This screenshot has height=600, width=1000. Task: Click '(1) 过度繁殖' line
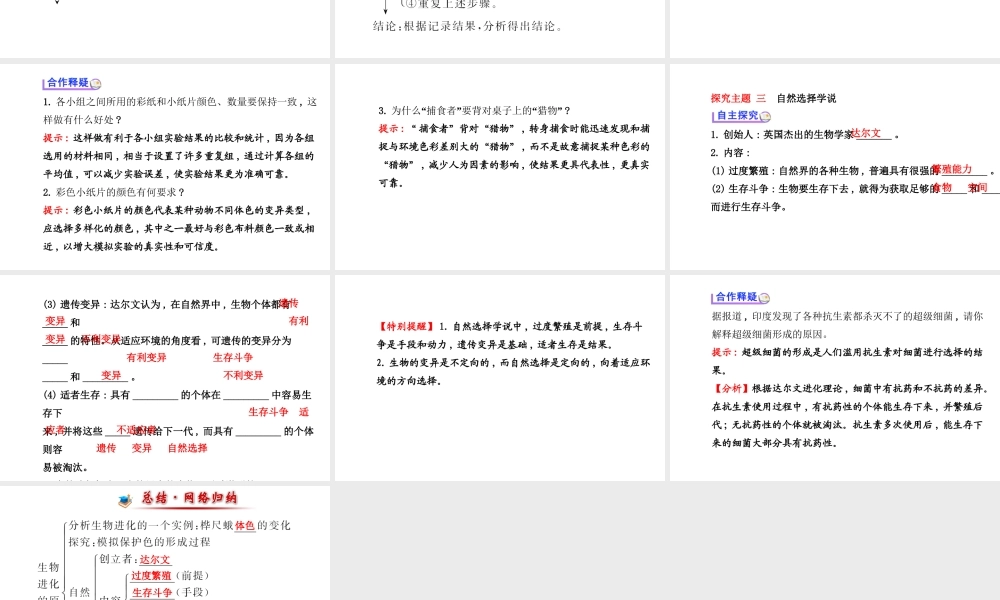[x=853, y=171]
